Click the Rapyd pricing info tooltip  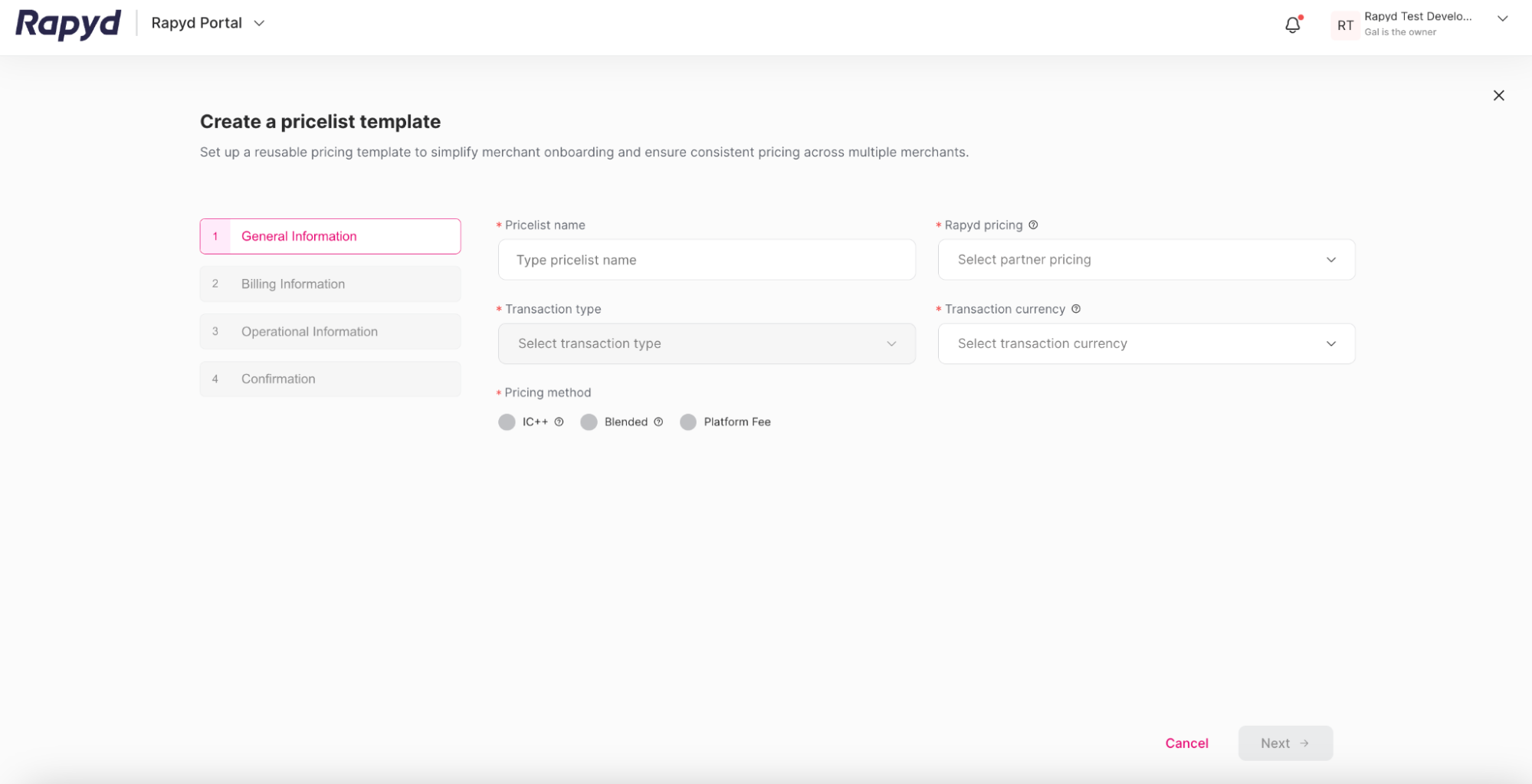pyautogui.click(x=1033, y=225)
